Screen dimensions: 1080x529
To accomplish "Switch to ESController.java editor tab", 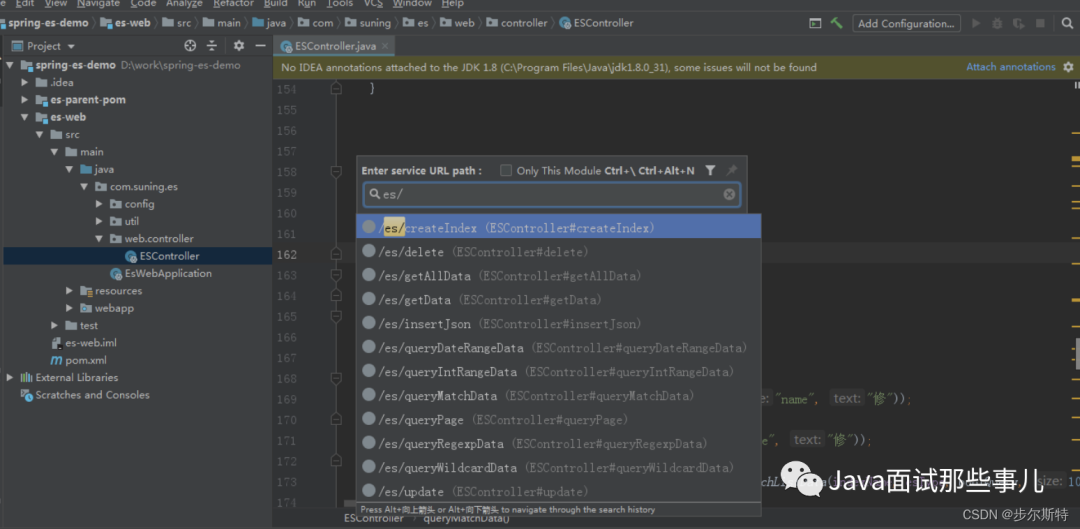I will click(x=332, y=46).
